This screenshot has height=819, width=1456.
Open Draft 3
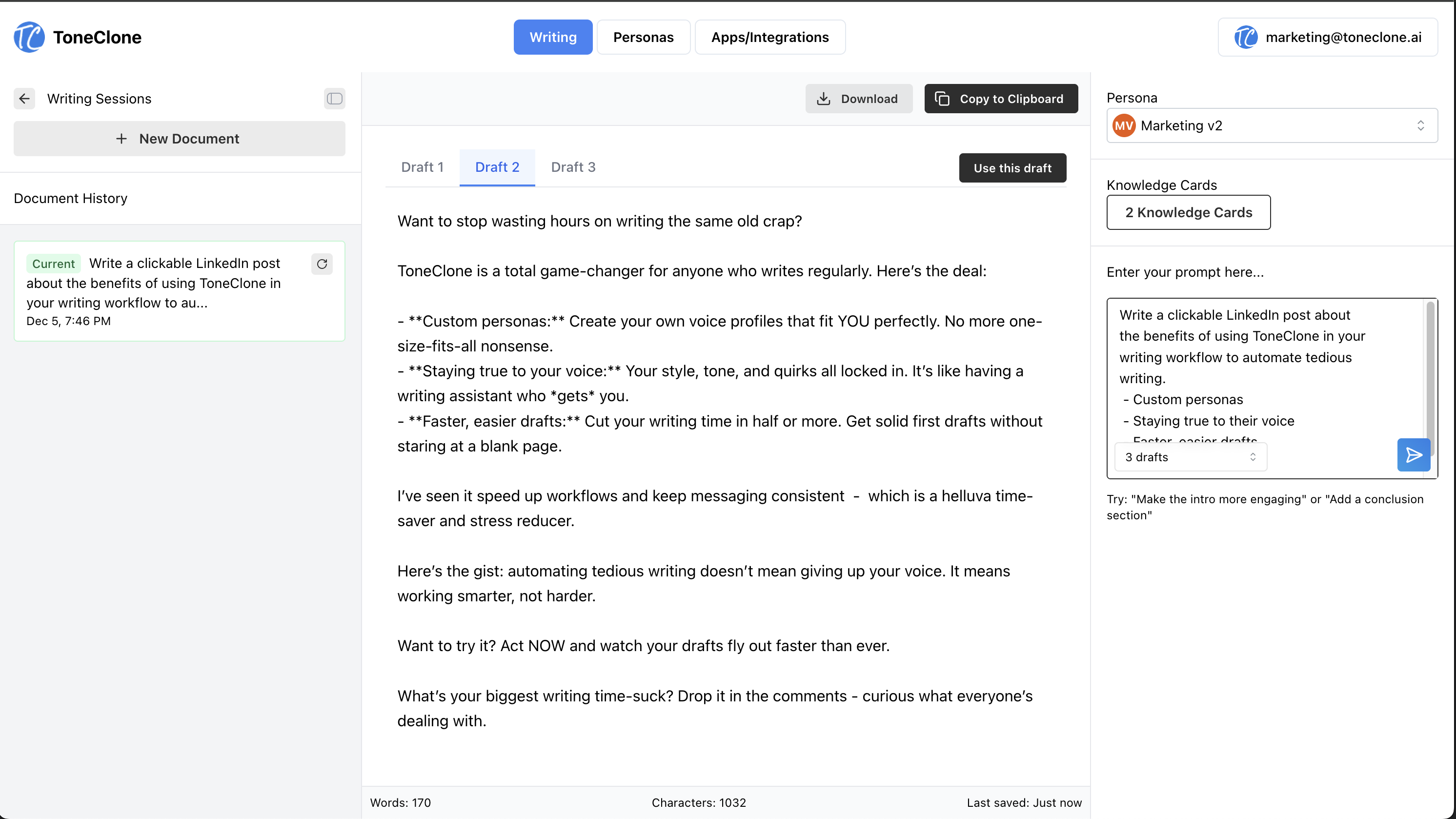click(573, 167)
